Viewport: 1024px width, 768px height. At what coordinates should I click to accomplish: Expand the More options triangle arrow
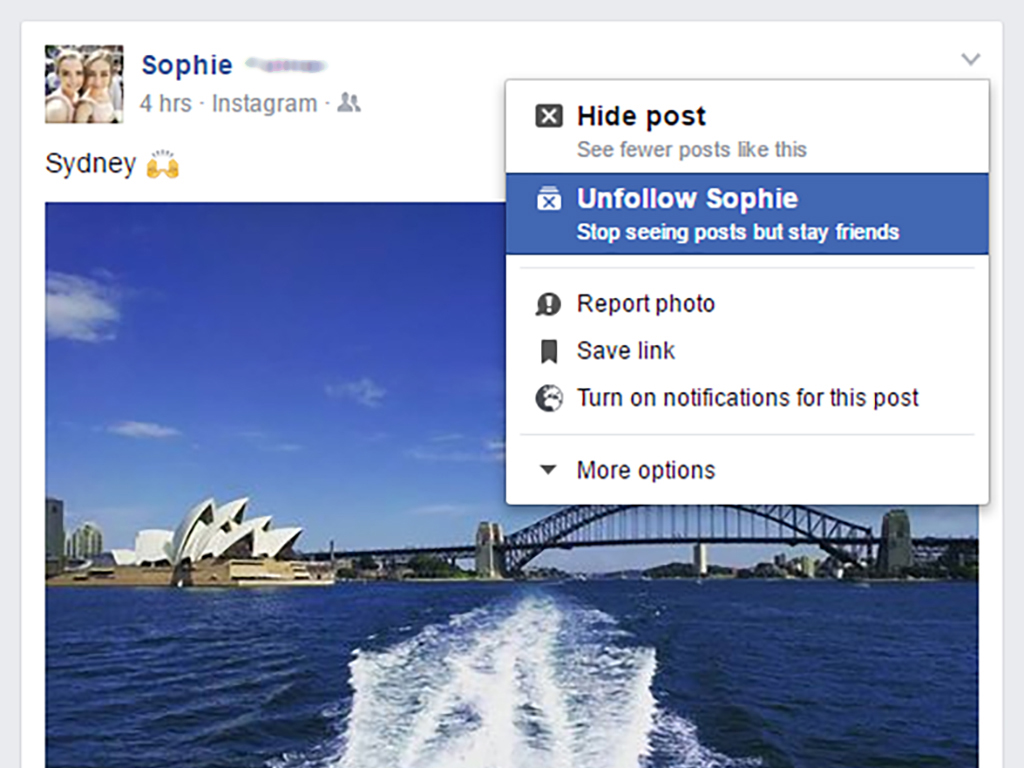[x=548, y=470]
